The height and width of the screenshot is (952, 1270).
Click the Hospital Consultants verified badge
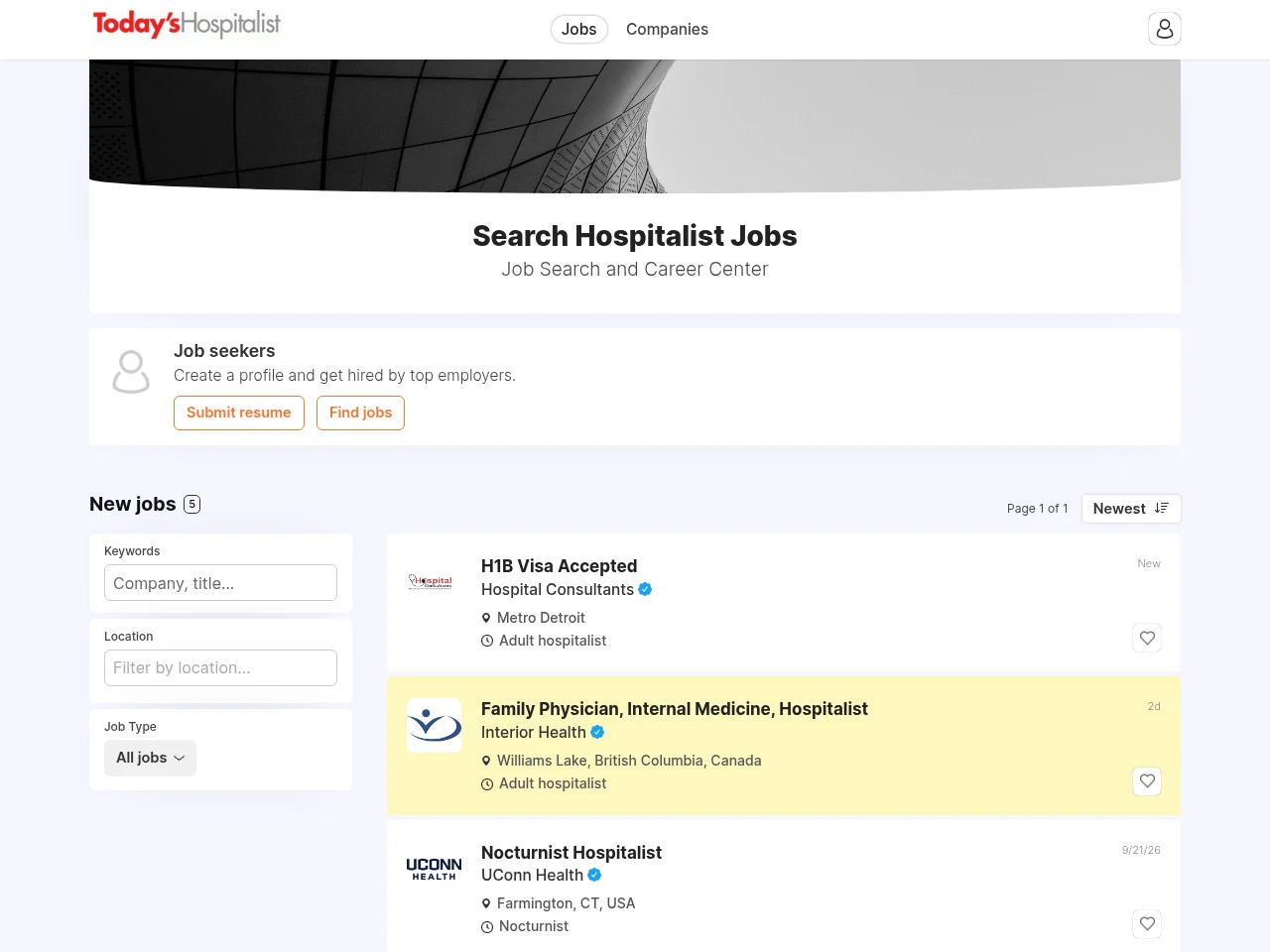(645, 589)
